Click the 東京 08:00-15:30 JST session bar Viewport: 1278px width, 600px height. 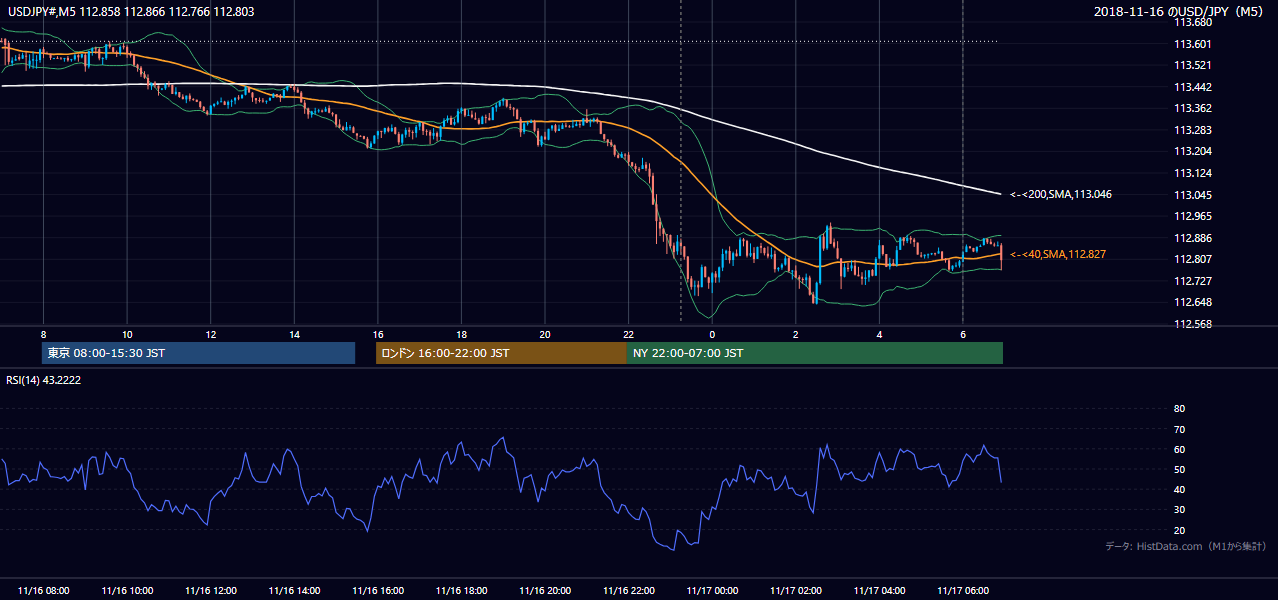point(198,353)
